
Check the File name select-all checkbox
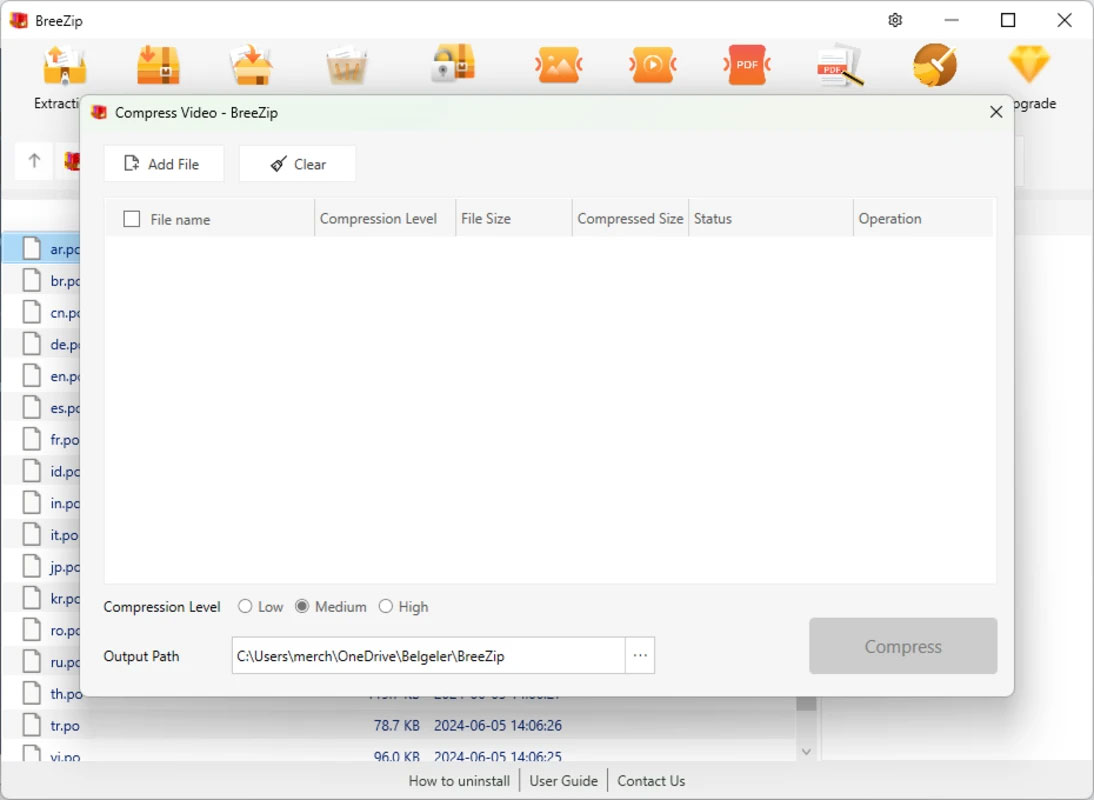[x=131, y=219]
